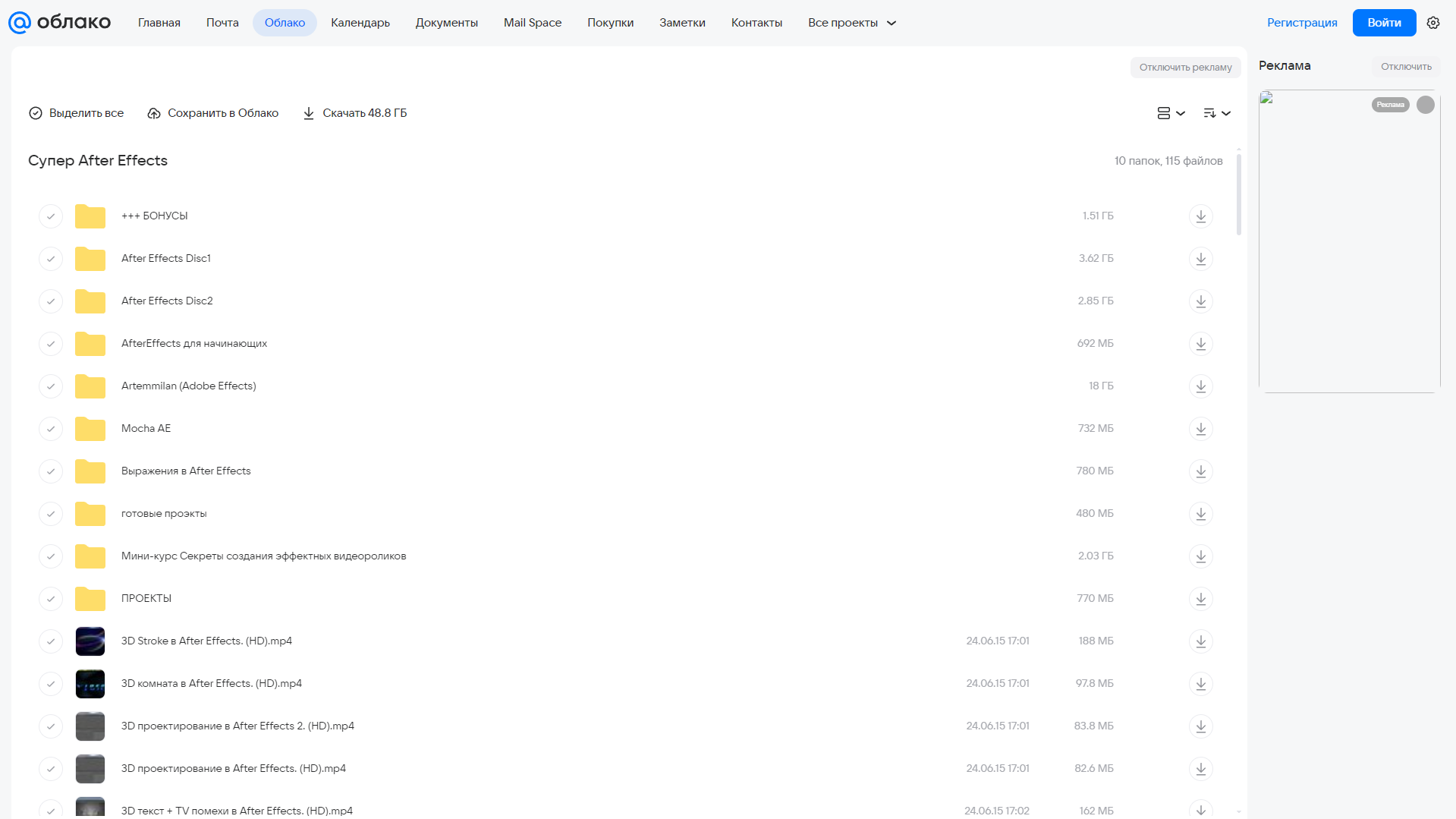This screenshot has height=819, width=1456.
Task: Click the Войти button
Action: point(1384,23)
